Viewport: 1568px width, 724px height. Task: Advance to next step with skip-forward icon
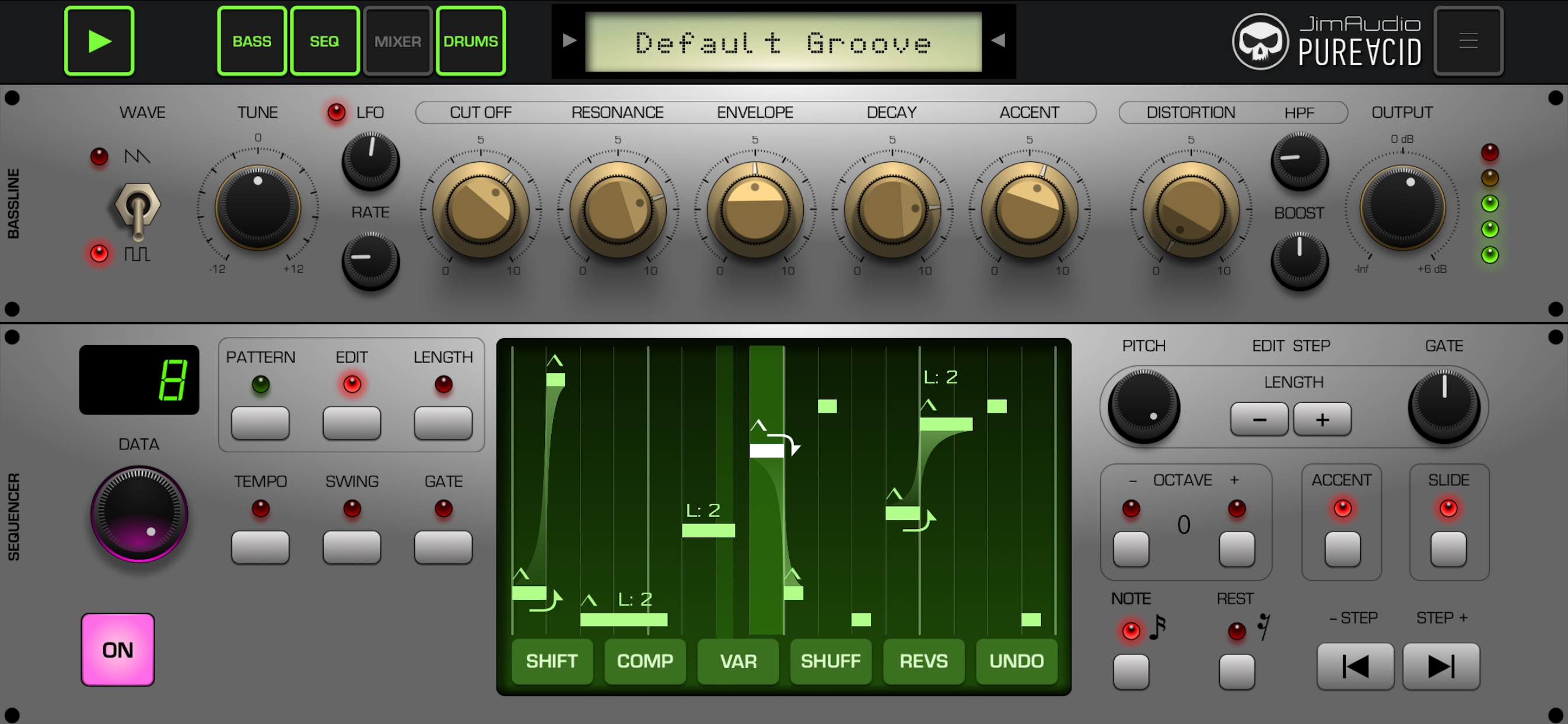coord(1441,666)
